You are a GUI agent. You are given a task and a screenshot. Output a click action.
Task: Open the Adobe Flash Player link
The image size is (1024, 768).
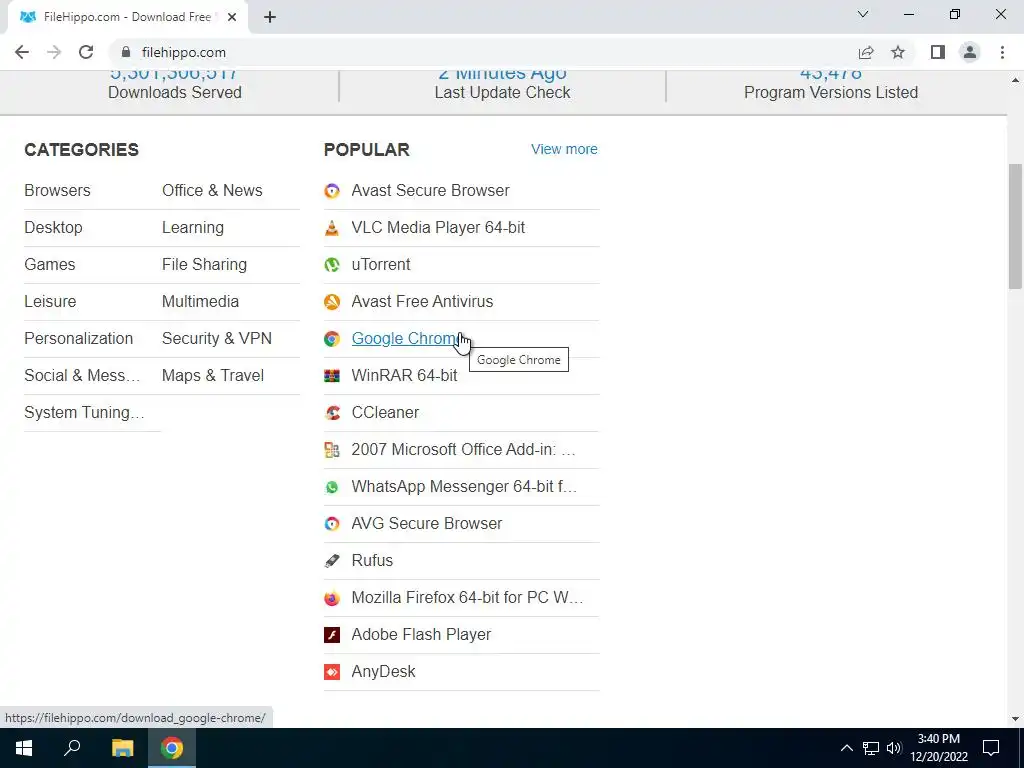tap(421, 635)
